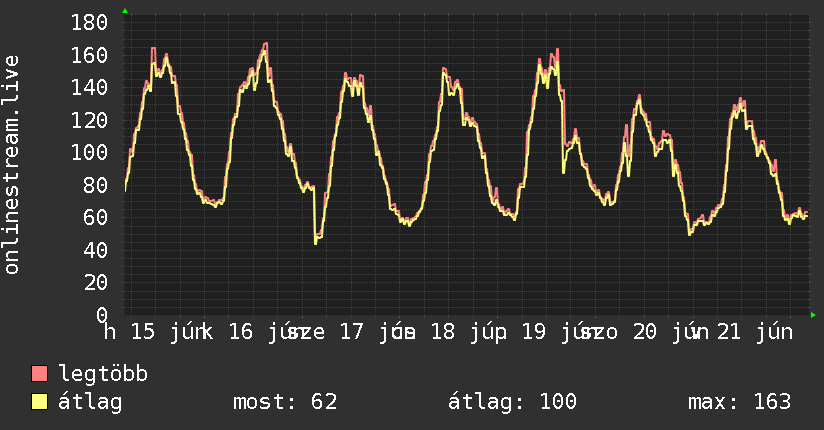Click the most: 62 value

[285, 402]
